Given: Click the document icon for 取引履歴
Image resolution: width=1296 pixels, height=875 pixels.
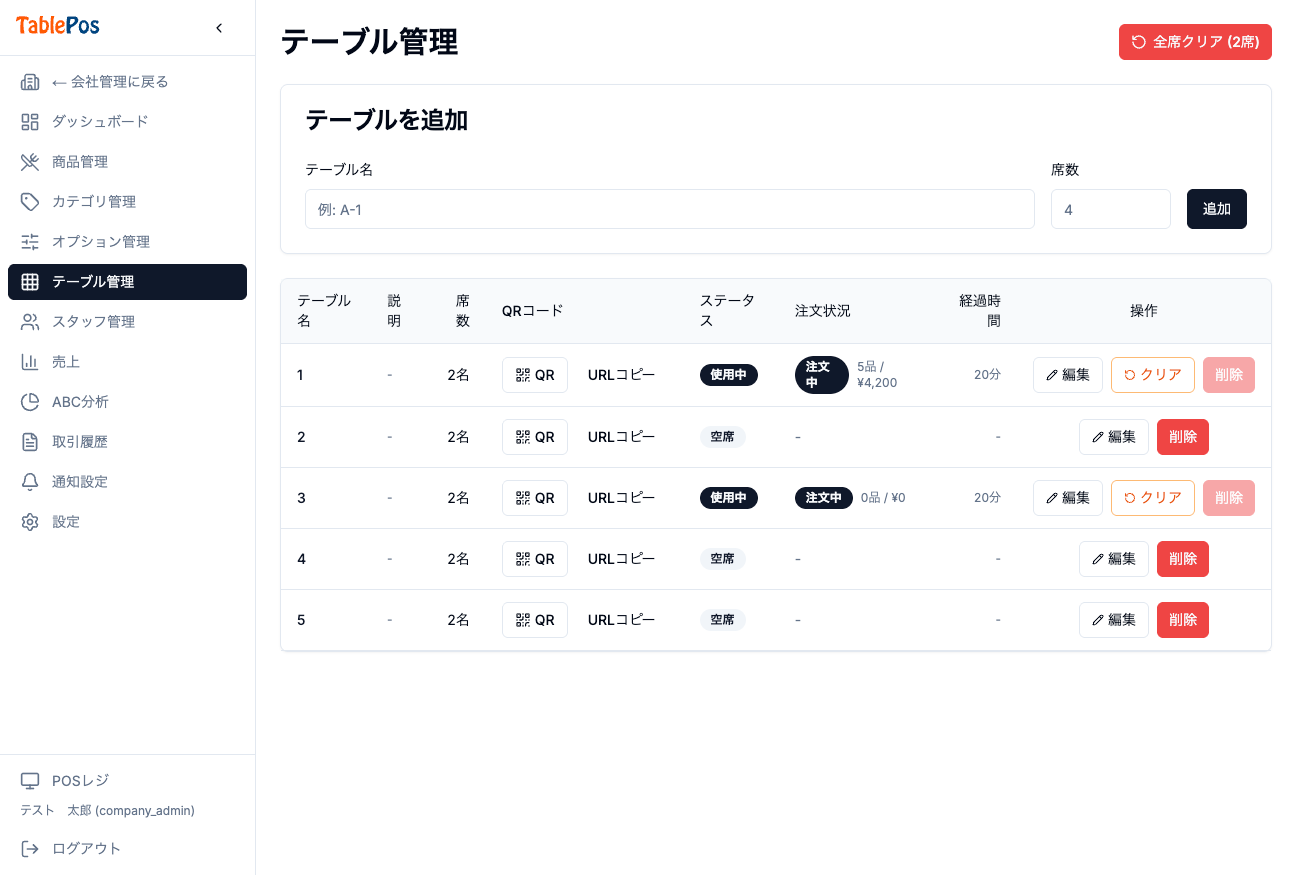Looking at the screenshot, I should tap(30, 442).
